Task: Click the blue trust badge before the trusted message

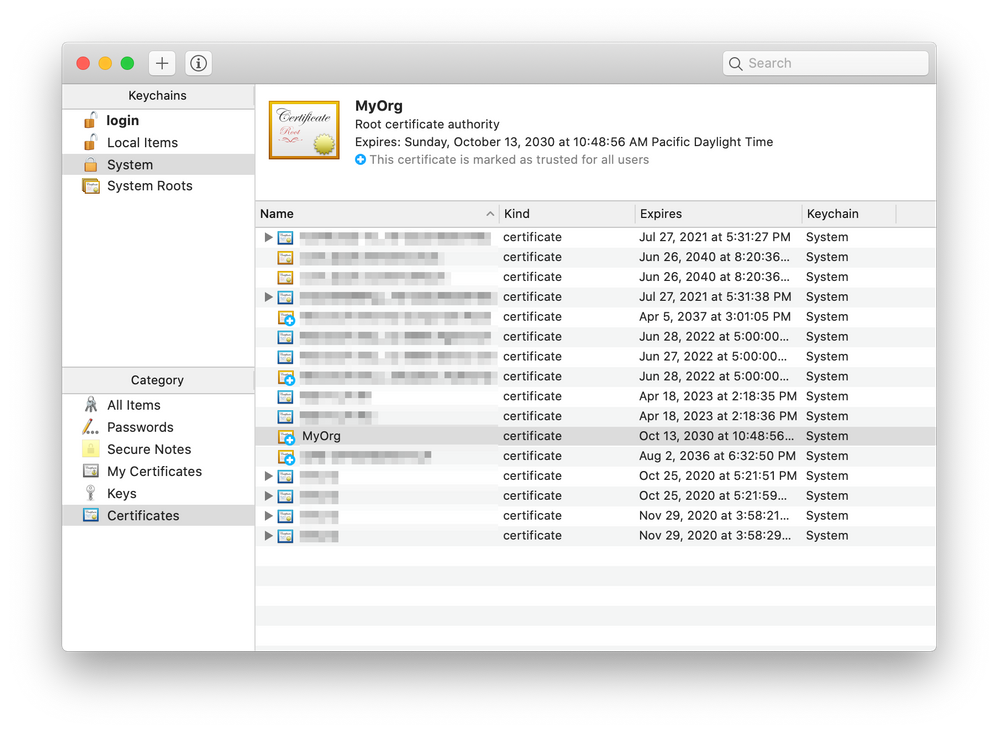Action: 360,159
